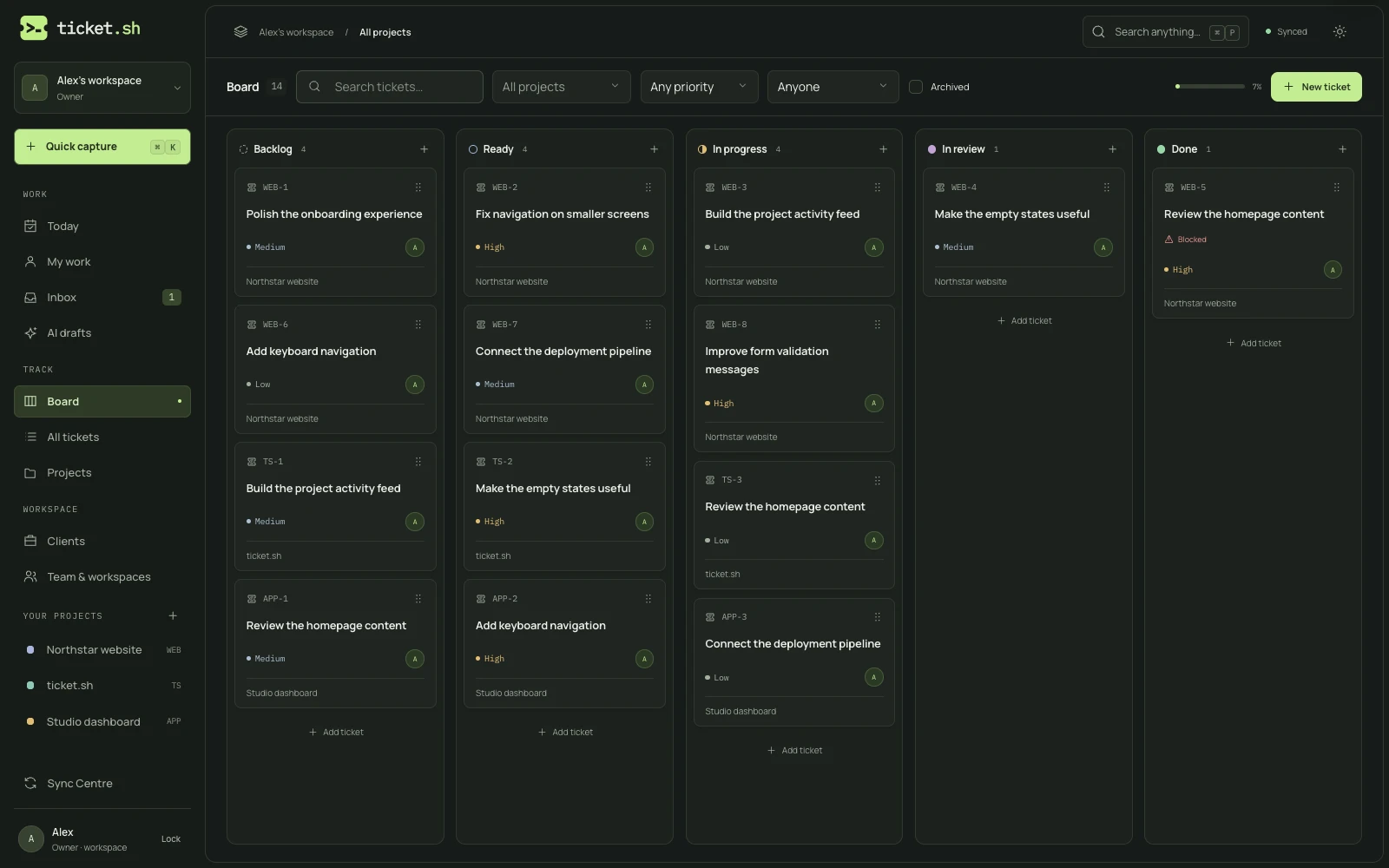Click High priority tag on WEB-2
The width and height of the screenshot is (1389, 868).
click(x=490, y=247)
